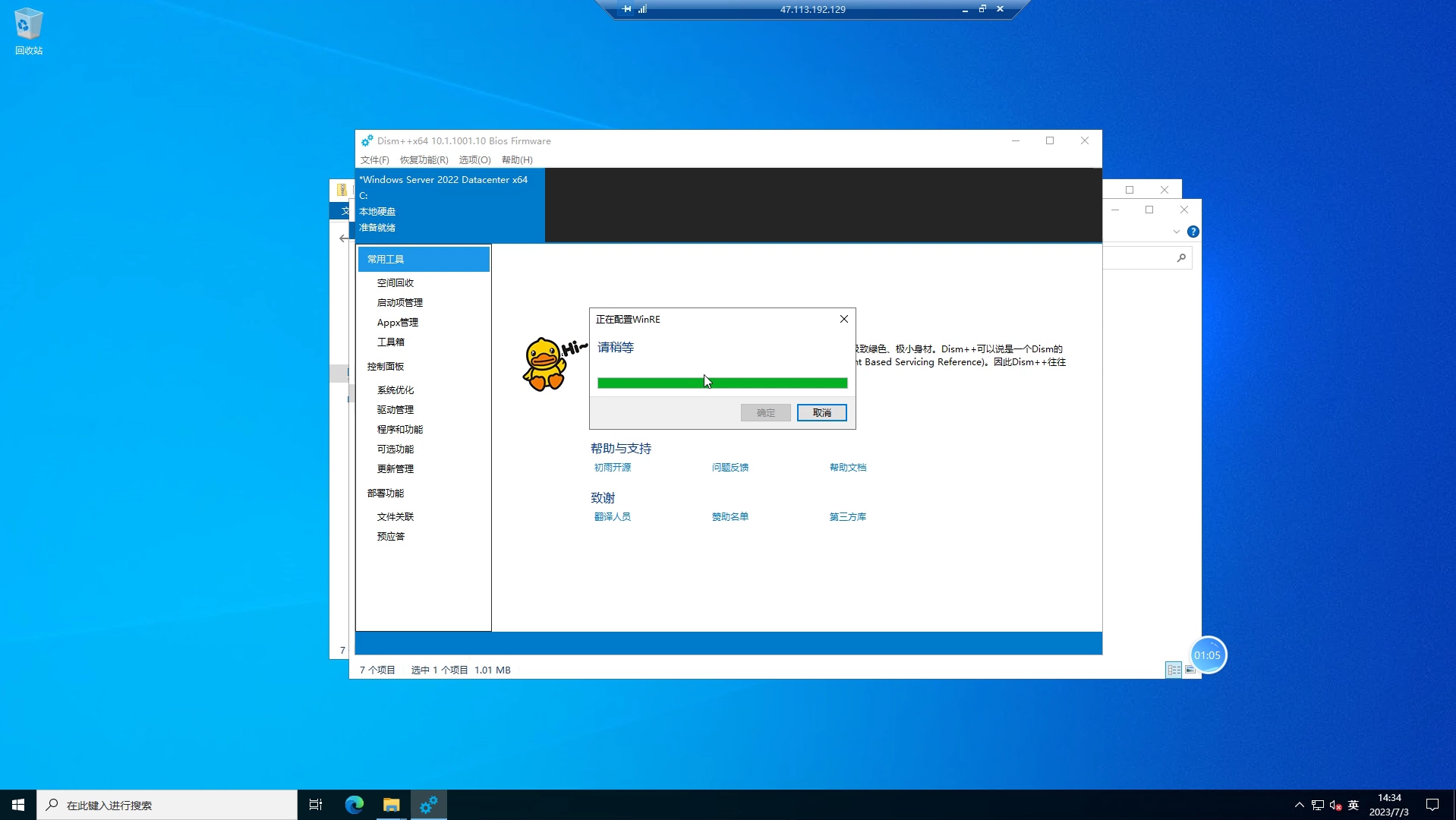Click the search magnifier in the File Explorer window
The image size is (1456, 820).
pos(1181,258)
